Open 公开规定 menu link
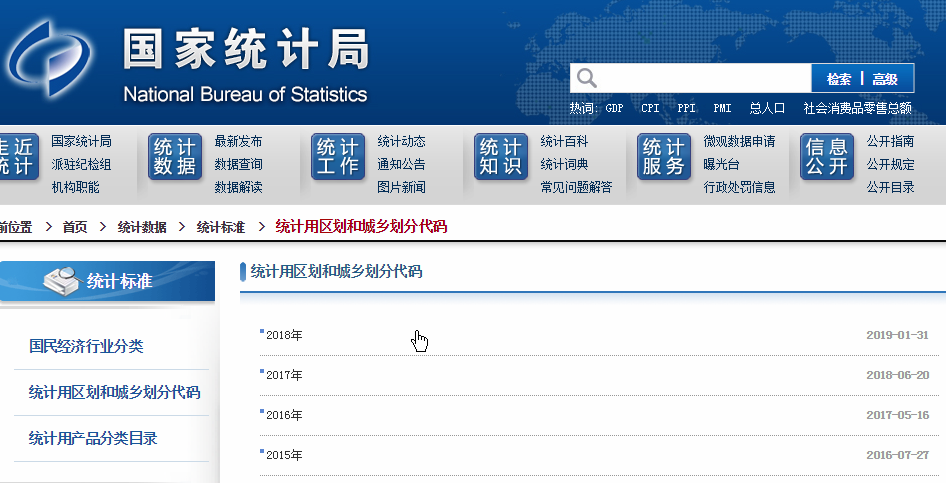This screenshot has width=946, height=483. click(890, 164)
